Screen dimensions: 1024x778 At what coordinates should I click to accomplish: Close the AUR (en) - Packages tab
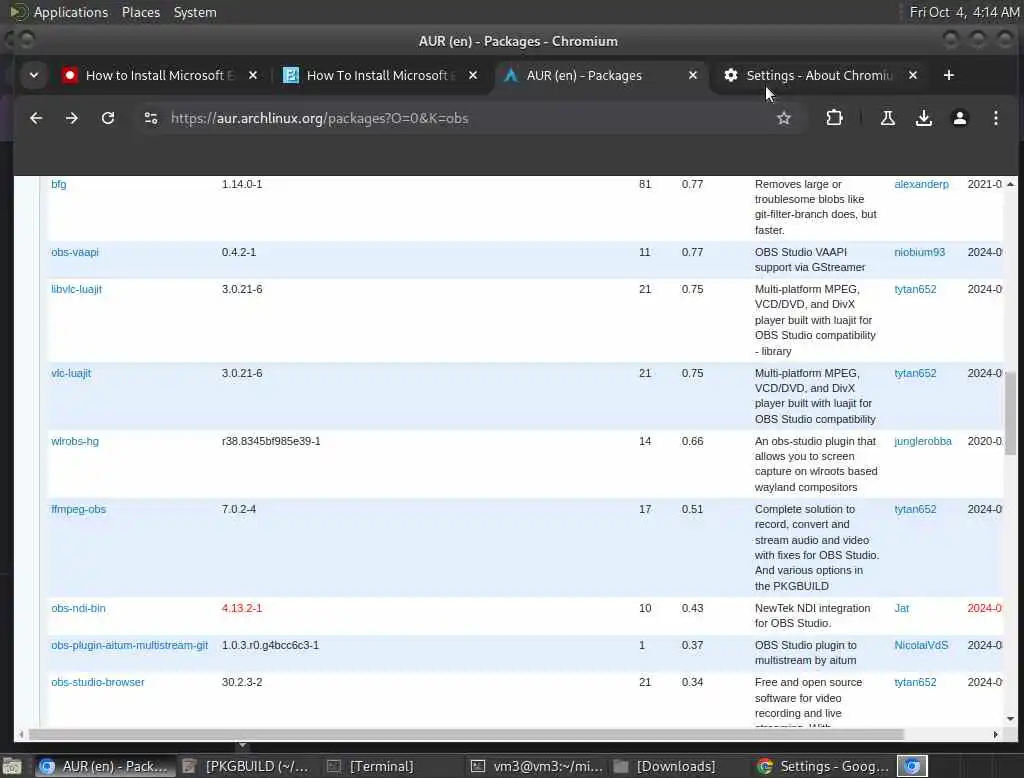693,75
